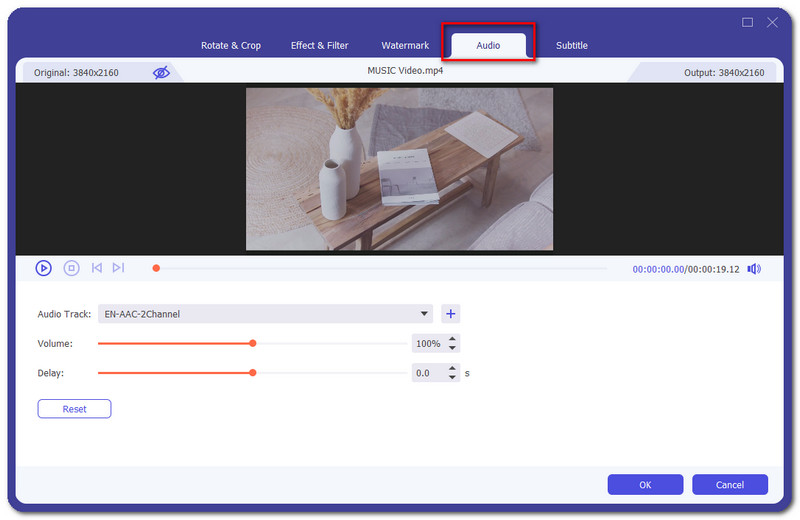Maximize the editing window
Viewport: 800px width, 520px height.
[747, 22]
